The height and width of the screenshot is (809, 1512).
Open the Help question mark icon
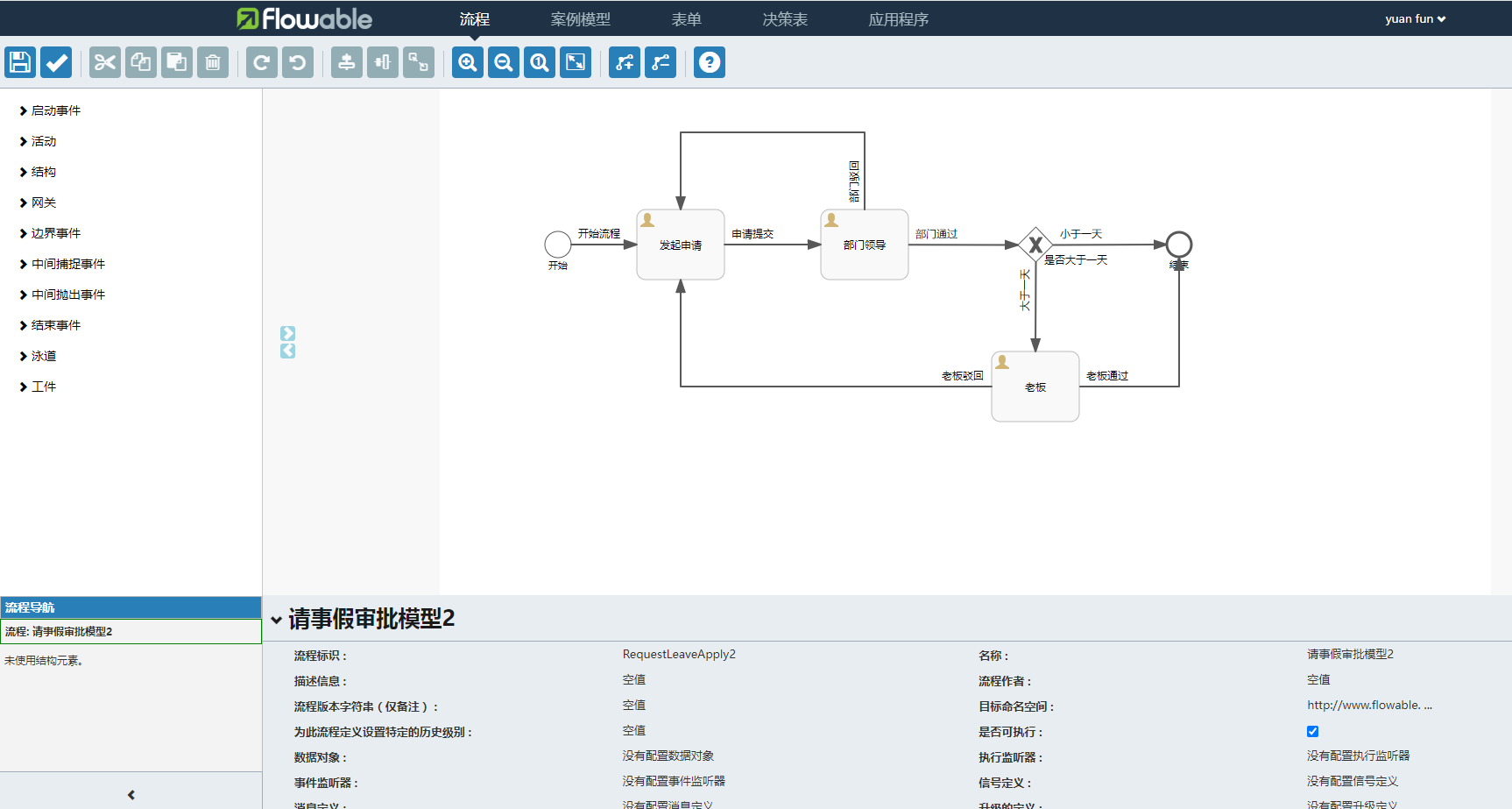(x=710, y=62)
